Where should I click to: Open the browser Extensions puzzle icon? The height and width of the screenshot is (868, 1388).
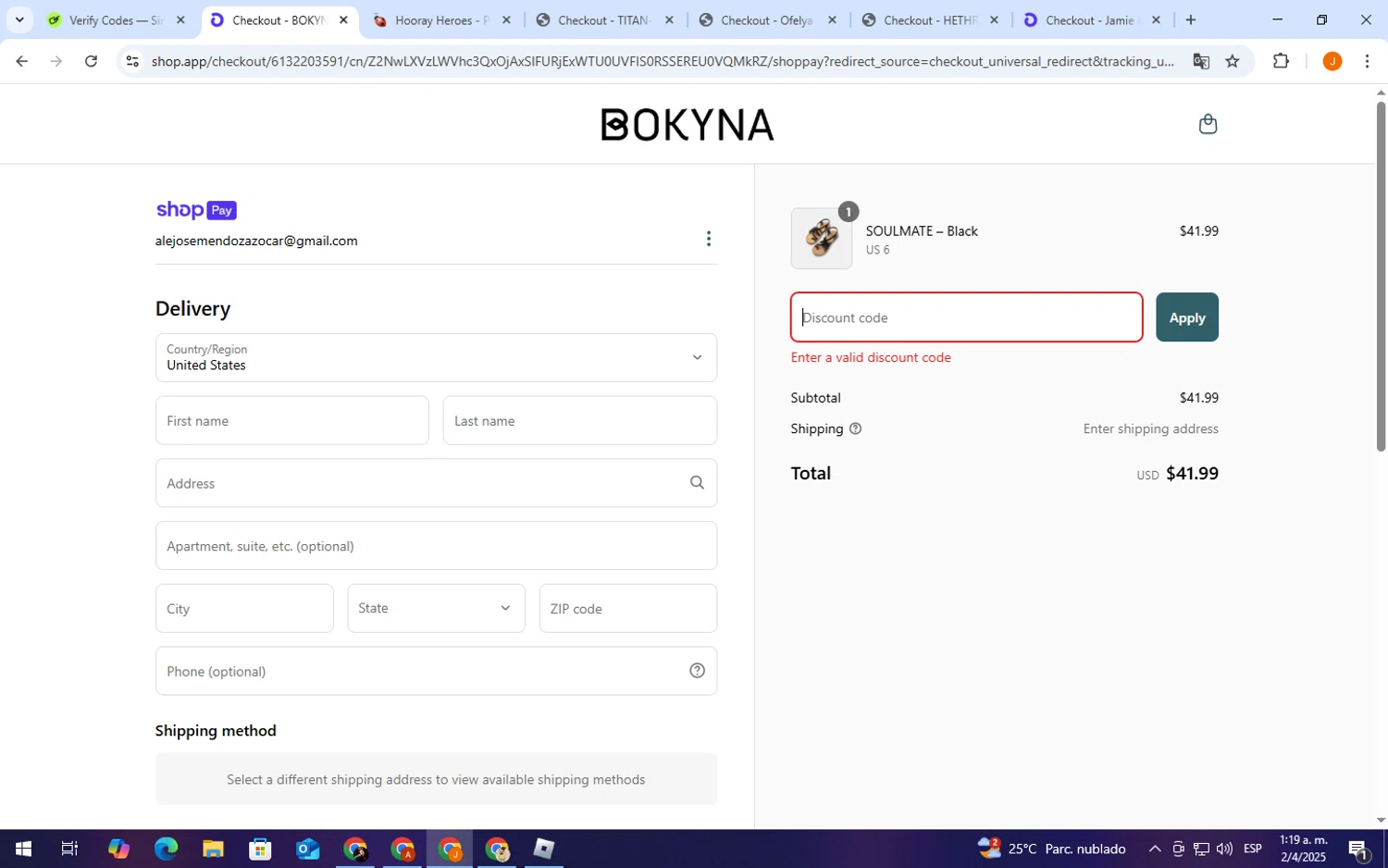pos(1281,61)
